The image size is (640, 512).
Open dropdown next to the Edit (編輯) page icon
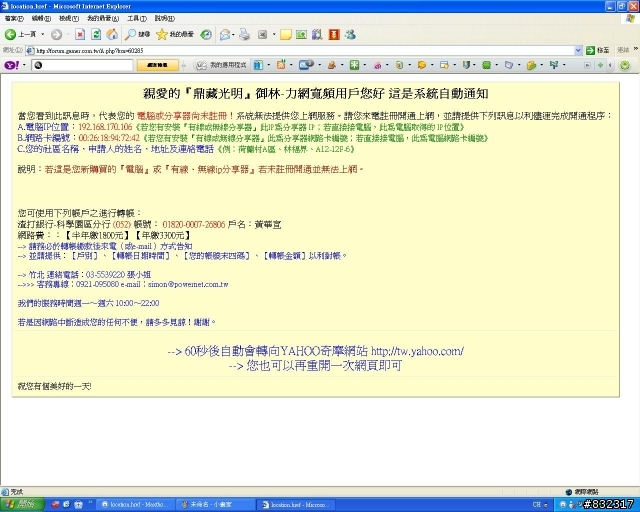[x=274, y=35]
